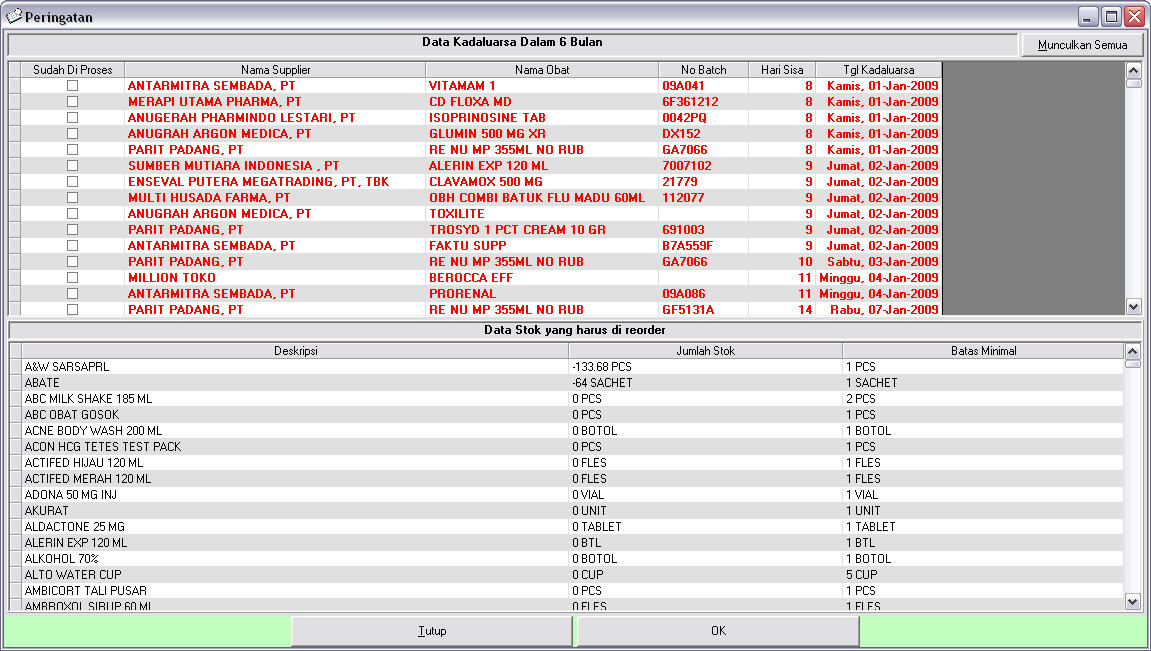This screenshot has width=1151, height=651.
Task: Select A&W SARSAPRL stock row
Action: click(x=573, y=366)
